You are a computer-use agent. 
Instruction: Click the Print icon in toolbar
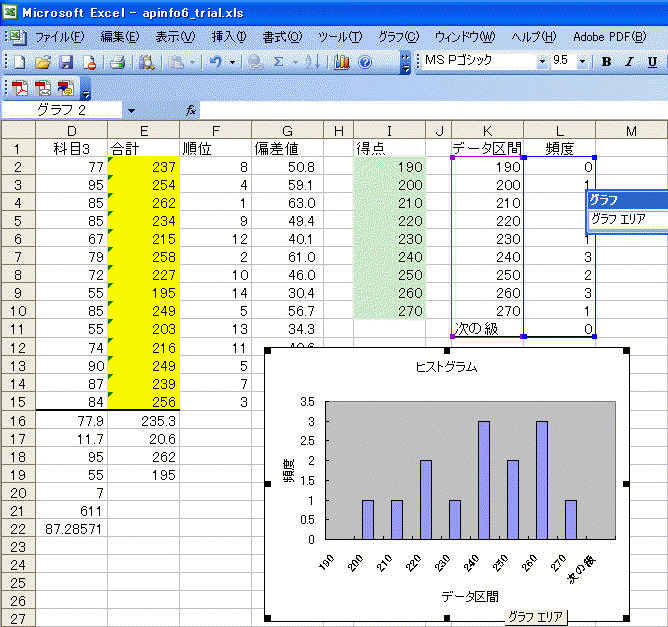point(117,62)
